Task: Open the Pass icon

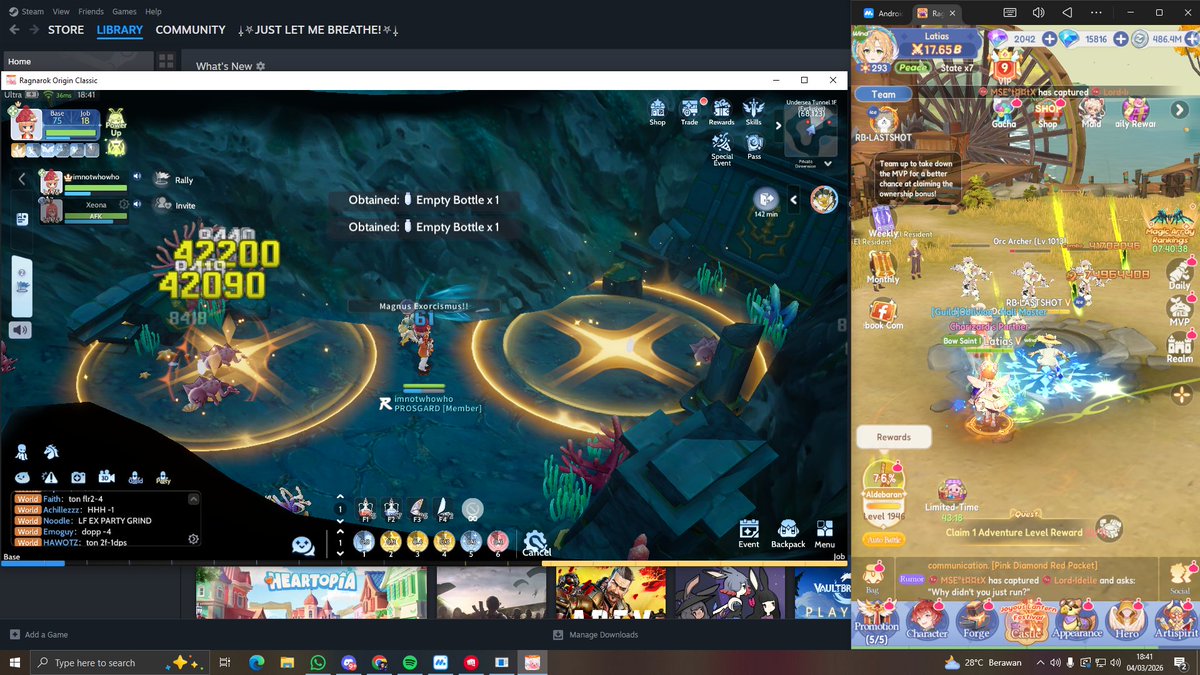Action: pyautogui.click(x=754, y=147)
